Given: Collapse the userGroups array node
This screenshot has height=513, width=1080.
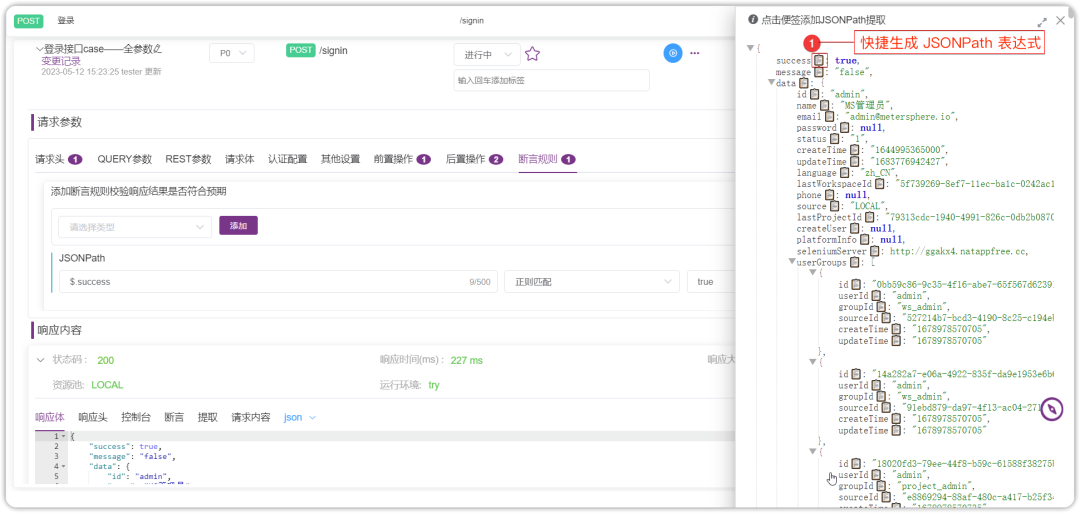Looking at the screenshot, I should [x=792, y=262].
